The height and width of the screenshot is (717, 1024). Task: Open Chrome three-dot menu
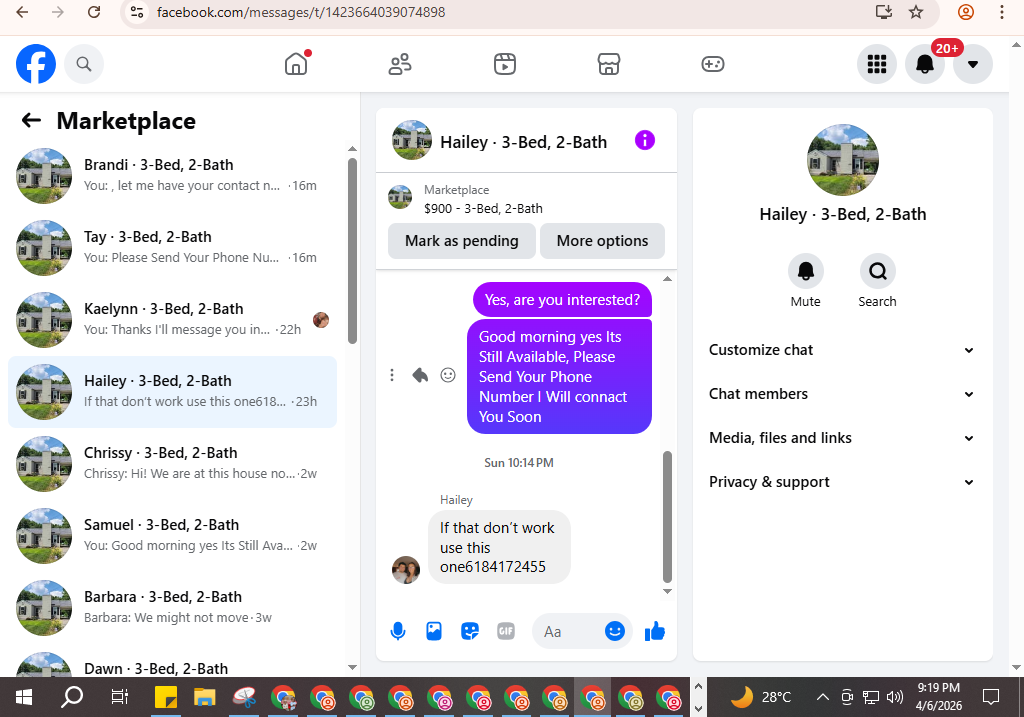(1002, 12)
